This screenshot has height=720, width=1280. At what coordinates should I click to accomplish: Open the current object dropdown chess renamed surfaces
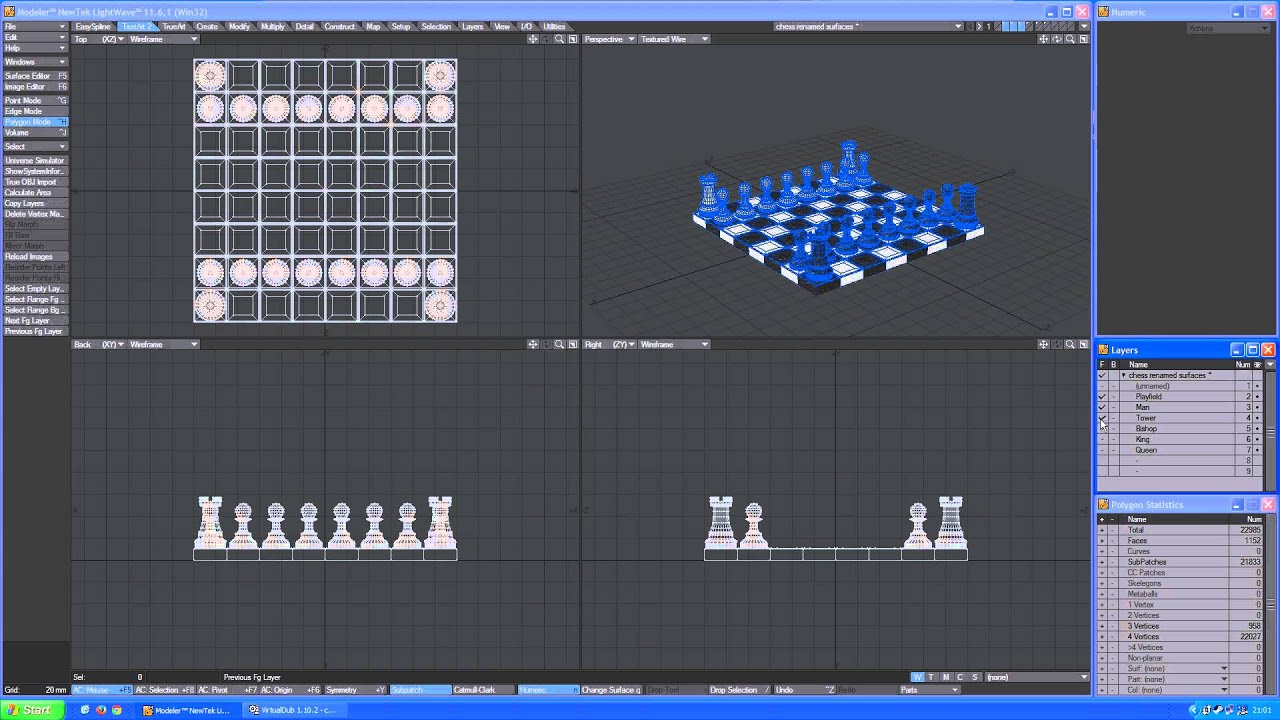pos(869,26)
